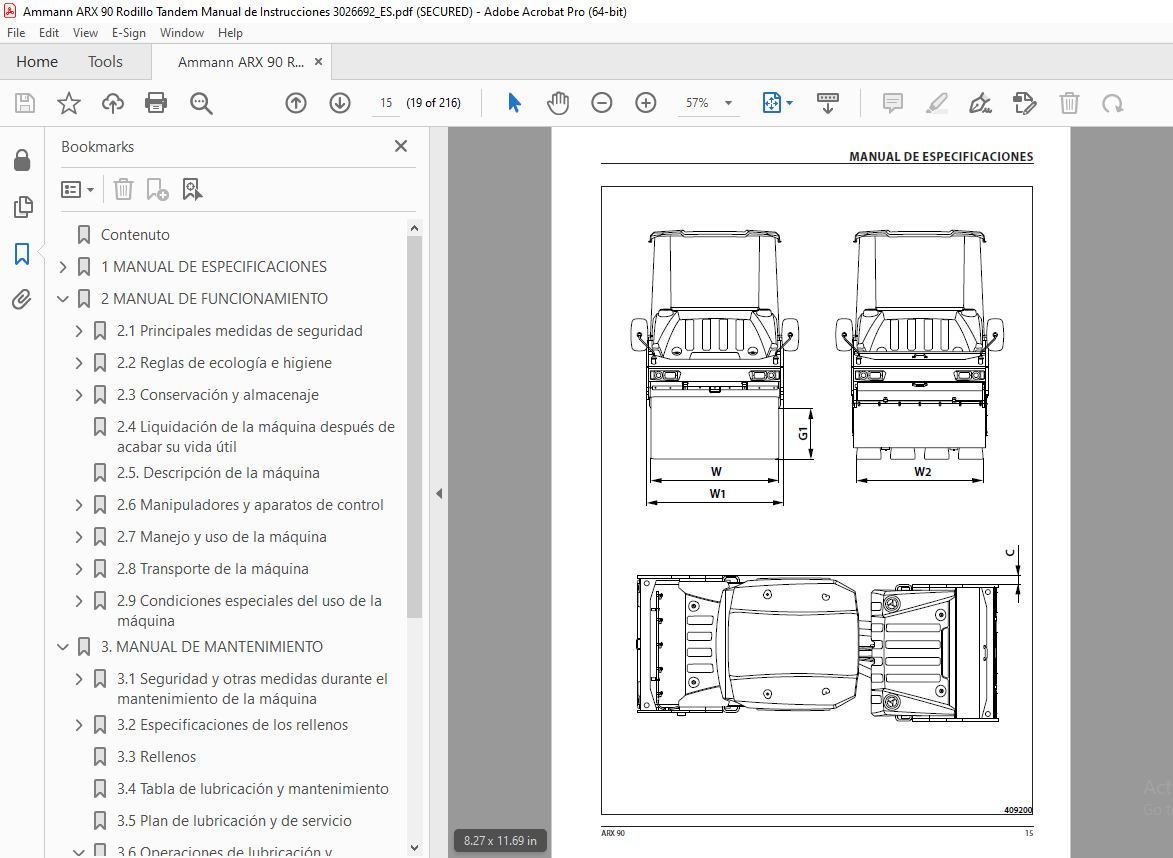Open the security lock panel
This screenshot has width=1173, height=858.
[x=22, y=160]
